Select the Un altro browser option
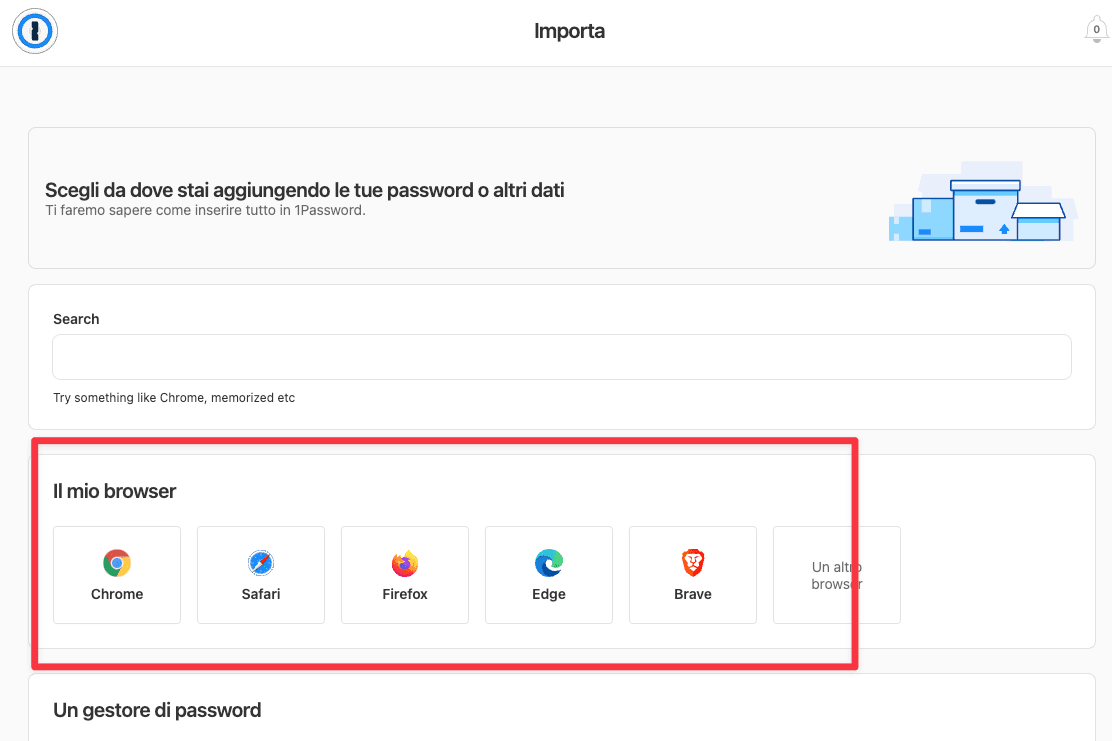 [x=837, y=575]
